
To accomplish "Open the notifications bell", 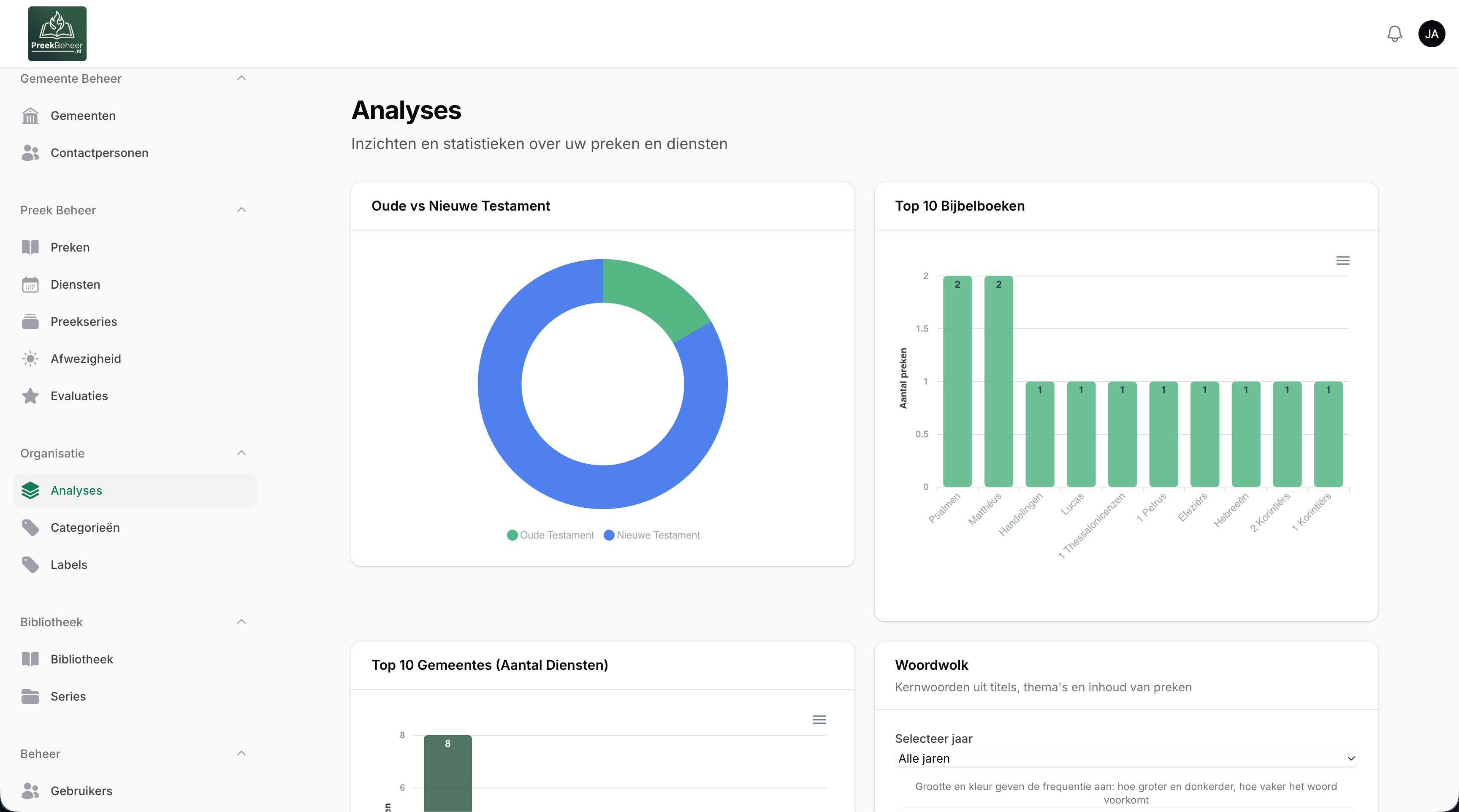I will pos(1394,34).
